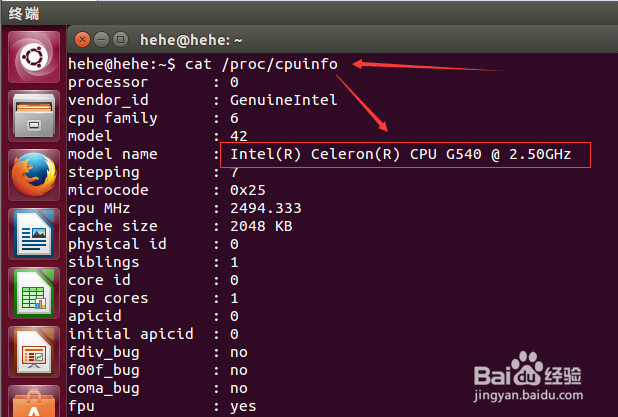Click the 'stepping' label
The image size is (618, 417).
point(104,173)
